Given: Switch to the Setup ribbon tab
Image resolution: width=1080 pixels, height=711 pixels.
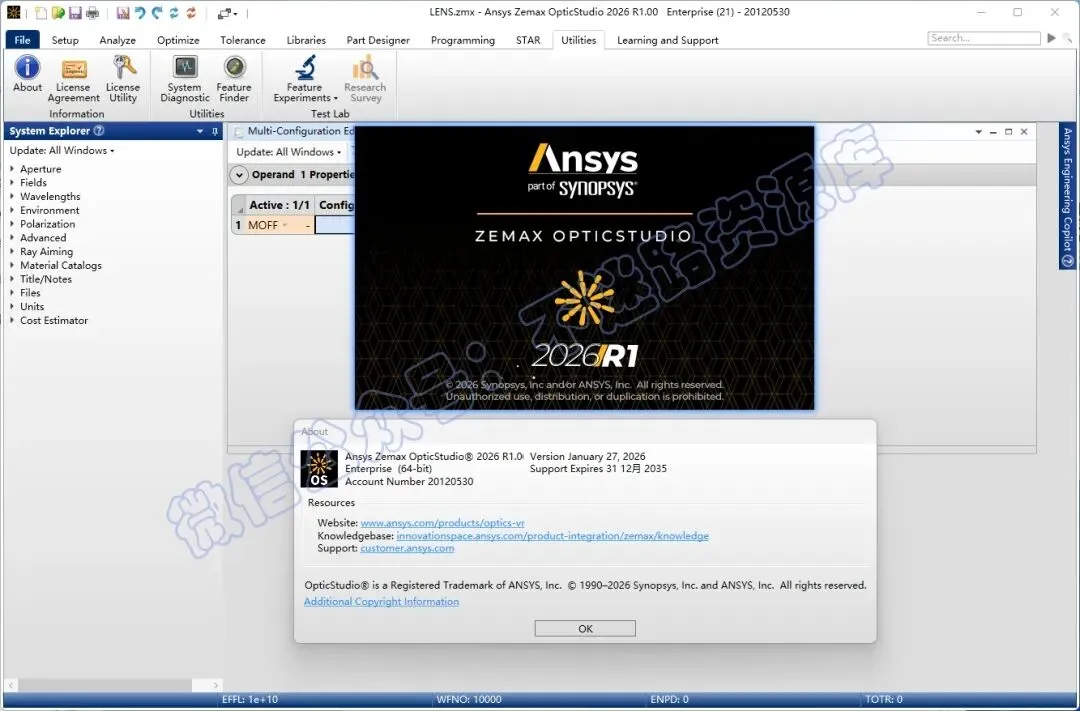Looking at the screenshot, I should (65, 40).
